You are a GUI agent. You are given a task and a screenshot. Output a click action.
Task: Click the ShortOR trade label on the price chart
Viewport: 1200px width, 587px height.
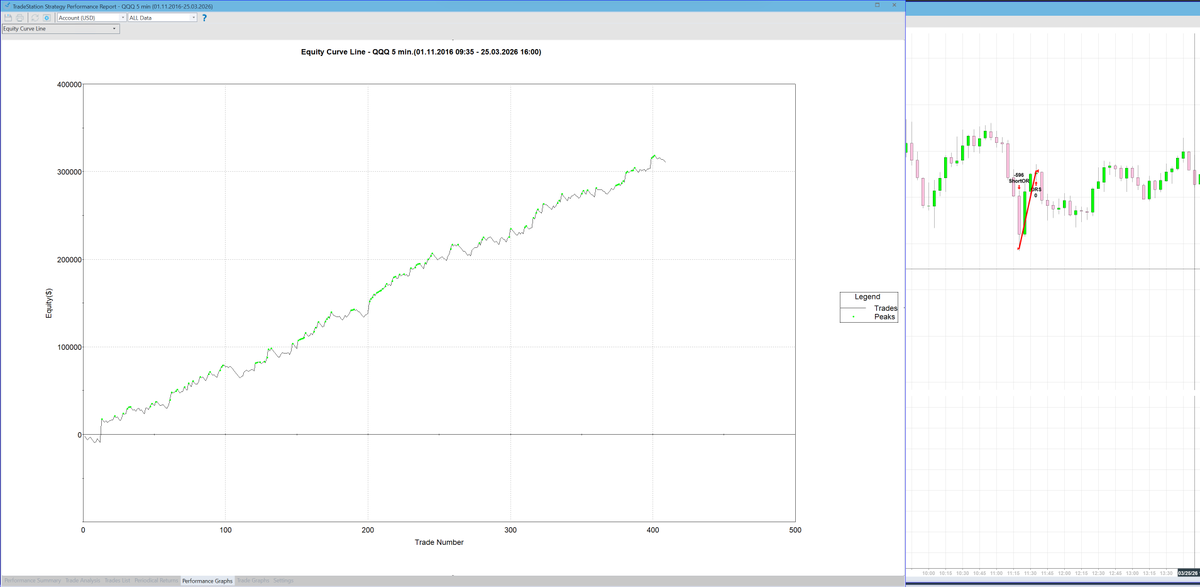point(1019,181)
